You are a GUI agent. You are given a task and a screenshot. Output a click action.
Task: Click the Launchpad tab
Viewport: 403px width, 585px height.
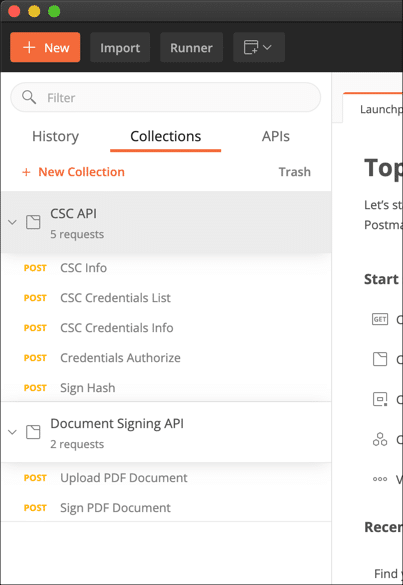373,109
